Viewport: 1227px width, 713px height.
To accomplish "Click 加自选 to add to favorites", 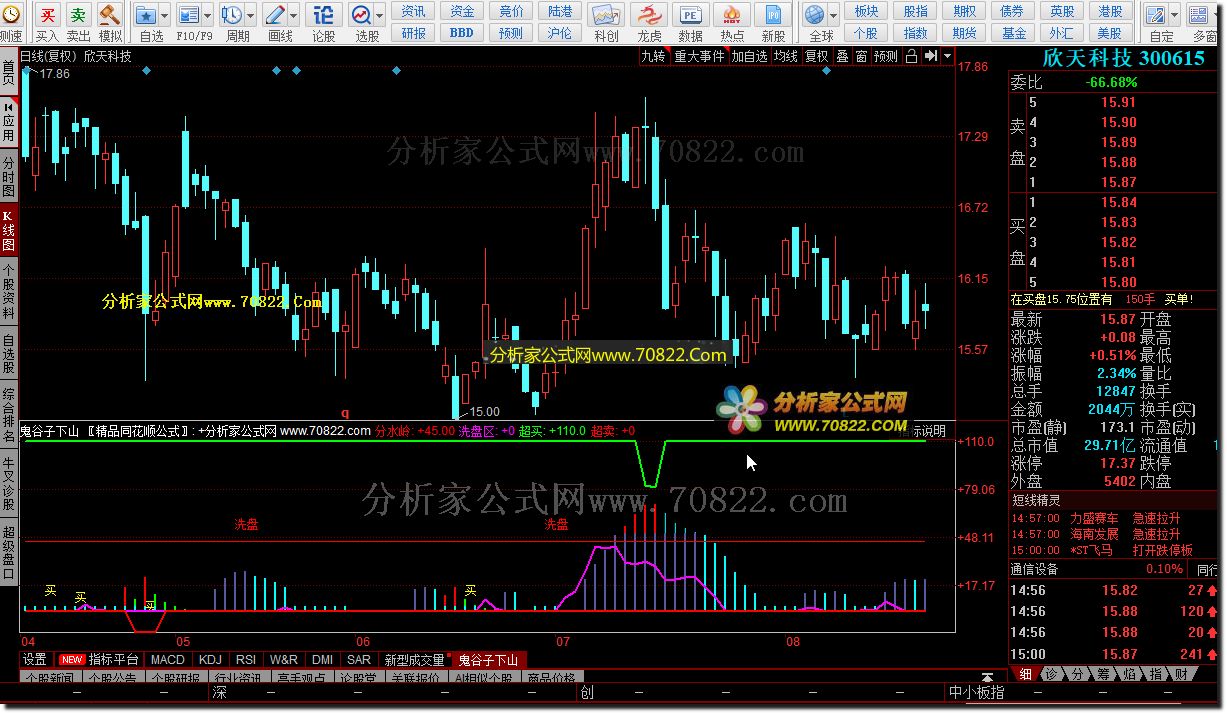I will 749,57.
